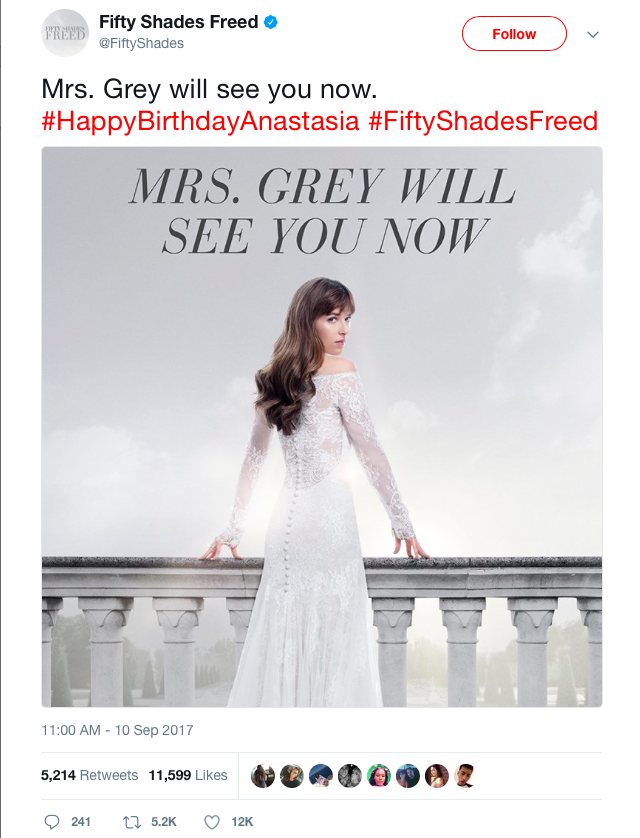Follow the Fifty Shades Freed account
Screen dimensions: 640x838
coord(514,34)
